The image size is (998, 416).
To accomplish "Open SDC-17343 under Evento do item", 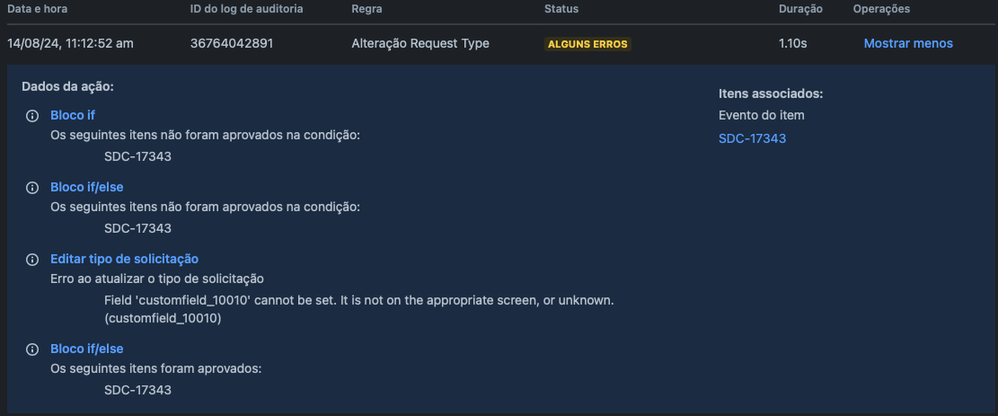I will tap(752, 138).
